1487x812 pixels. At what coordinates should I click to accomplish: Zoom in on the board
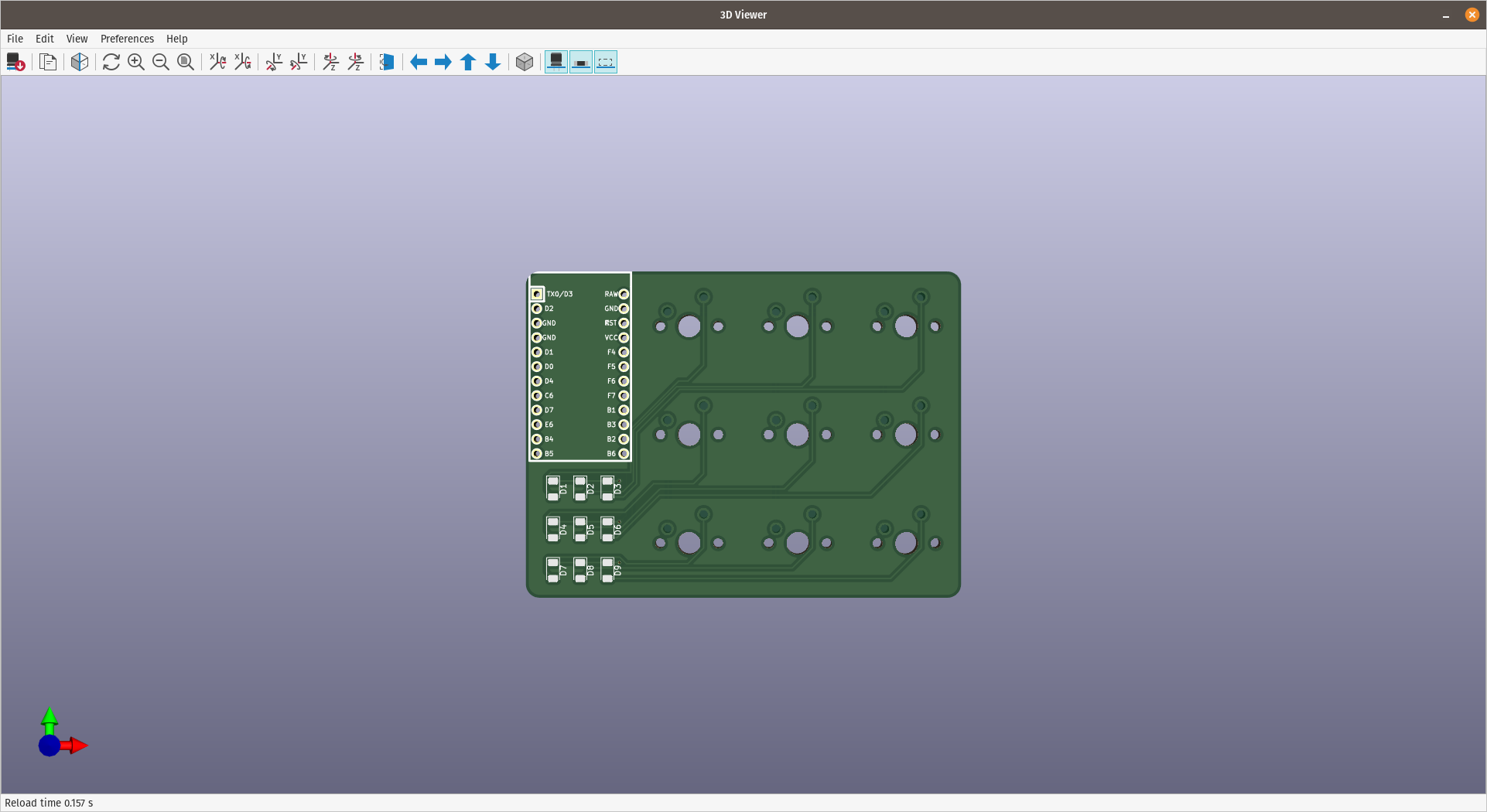pos(136,62)
